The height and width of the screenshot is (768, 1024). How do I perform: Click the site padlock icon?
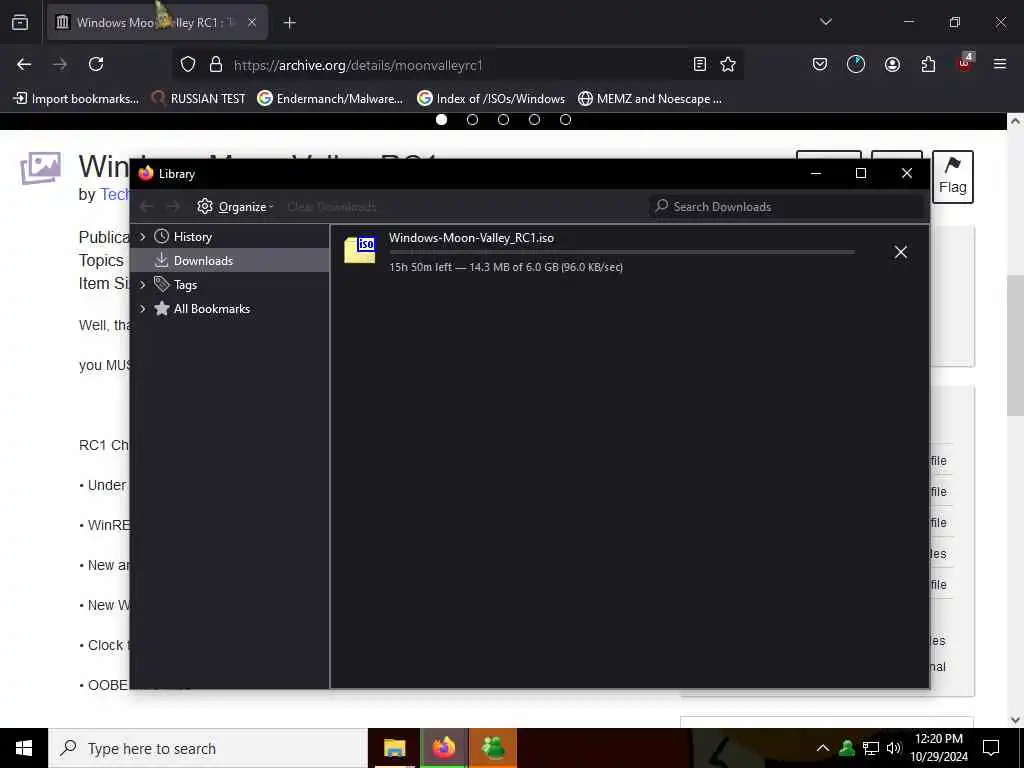(216, 64)
